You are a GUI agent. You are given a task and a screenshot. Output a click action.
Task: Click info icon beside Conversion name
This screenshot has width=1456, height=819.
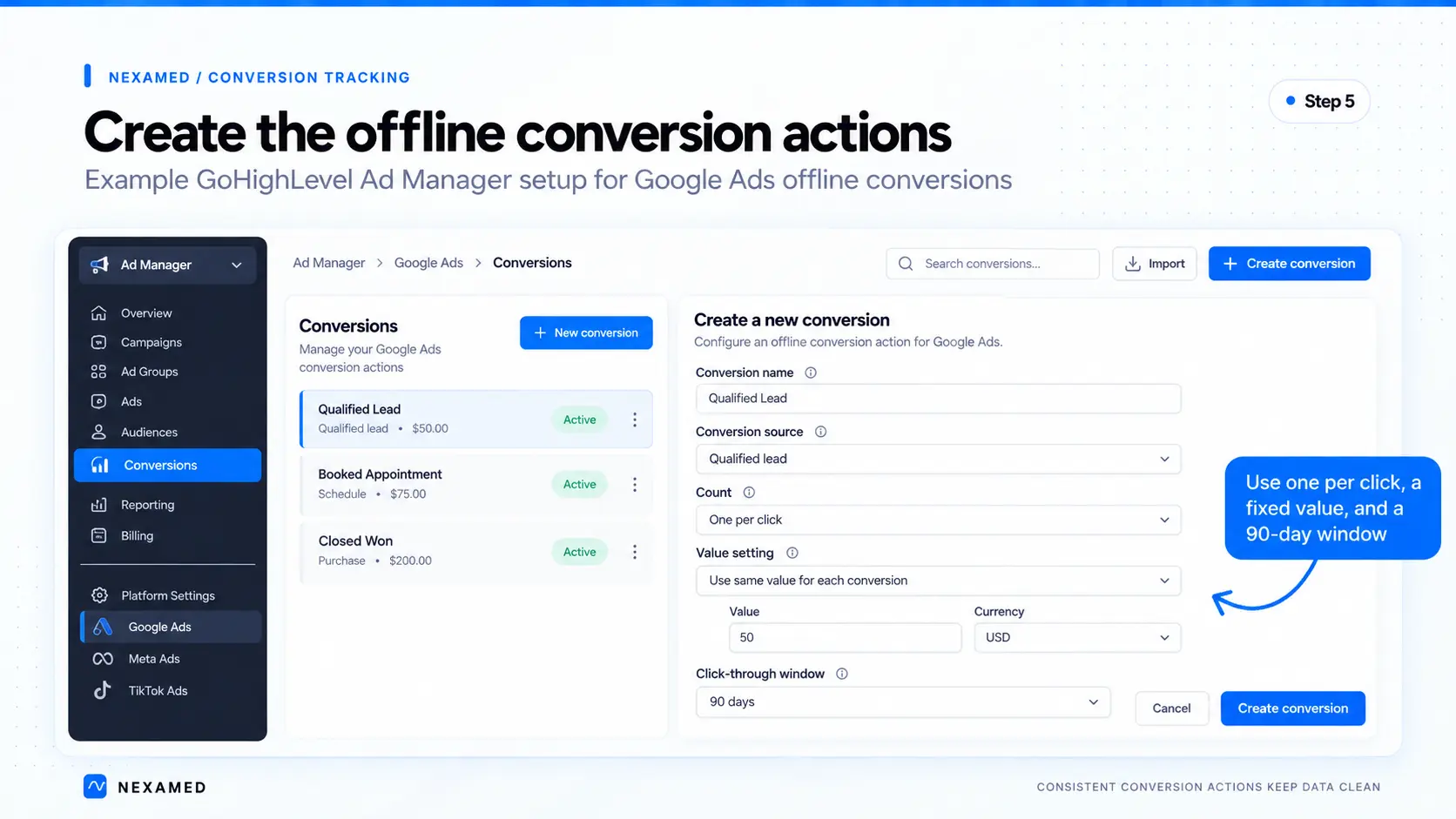pyautogui.click(x=811, y=373)
